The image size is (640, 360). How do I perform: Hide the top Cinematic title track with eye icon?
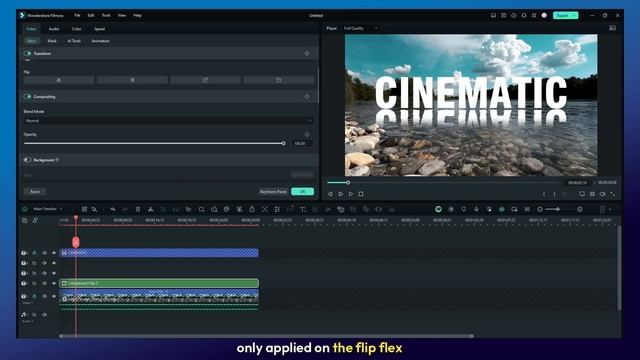(54, 253)
